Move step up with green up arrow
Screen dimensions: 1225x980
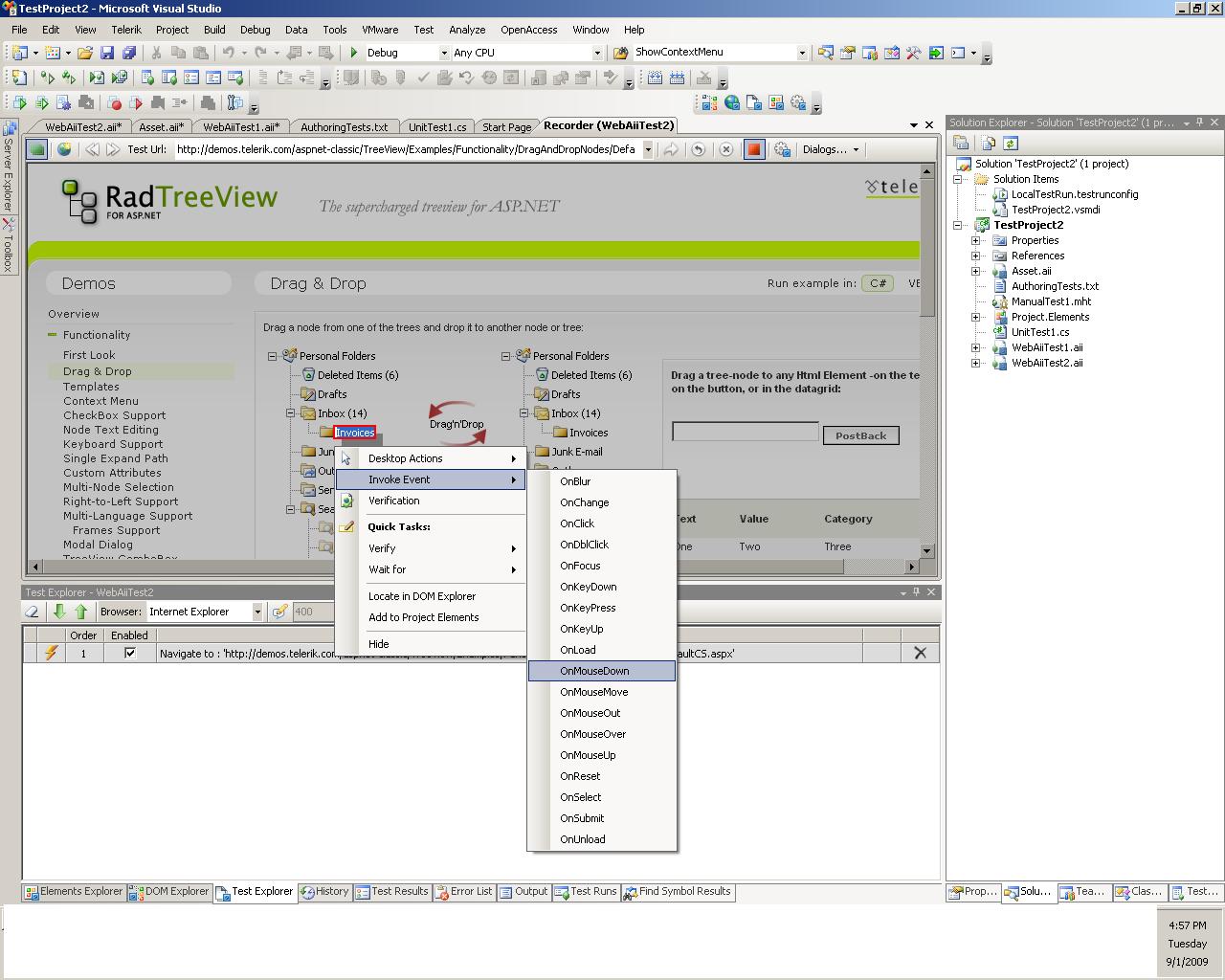(x=80, y=612)
